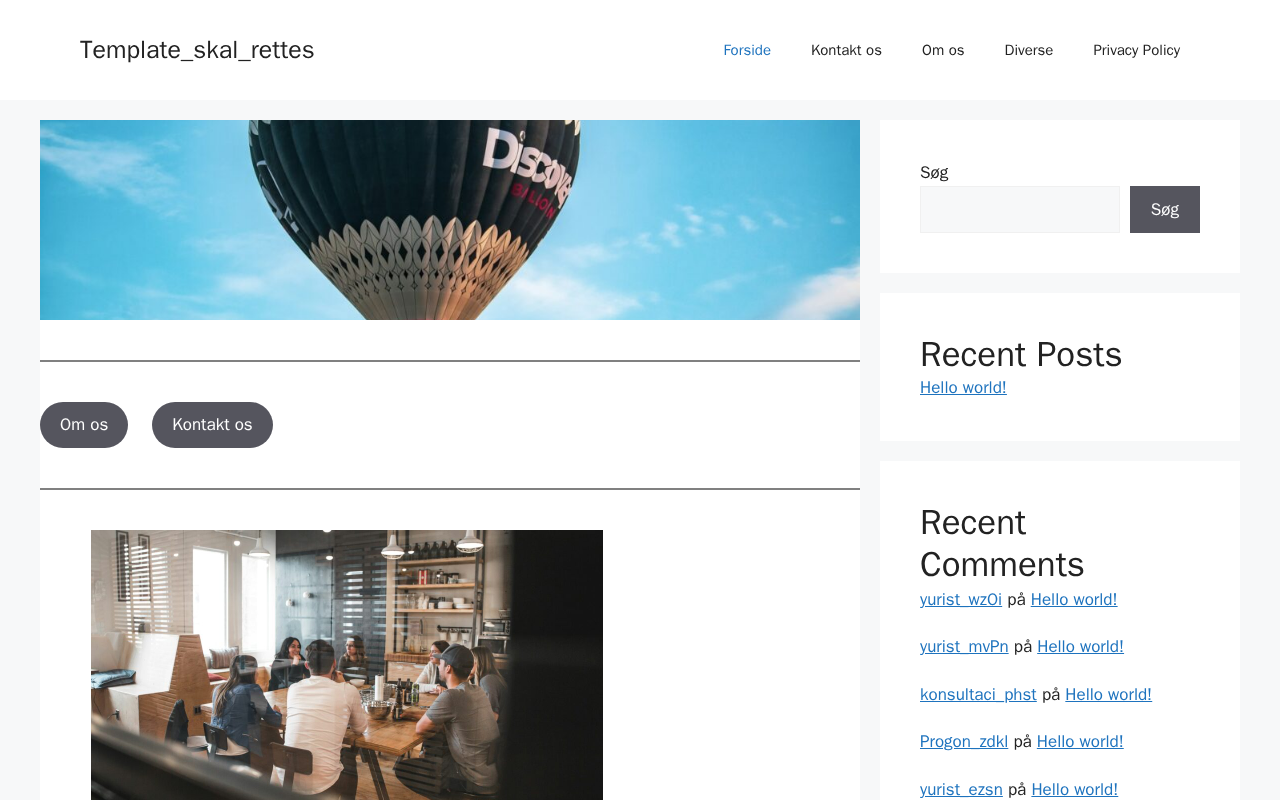The width and height of the screenshot is (1280, 800).
Task: Open Hello world! link beside Progon_zdkl
Action: [1080, 742]
